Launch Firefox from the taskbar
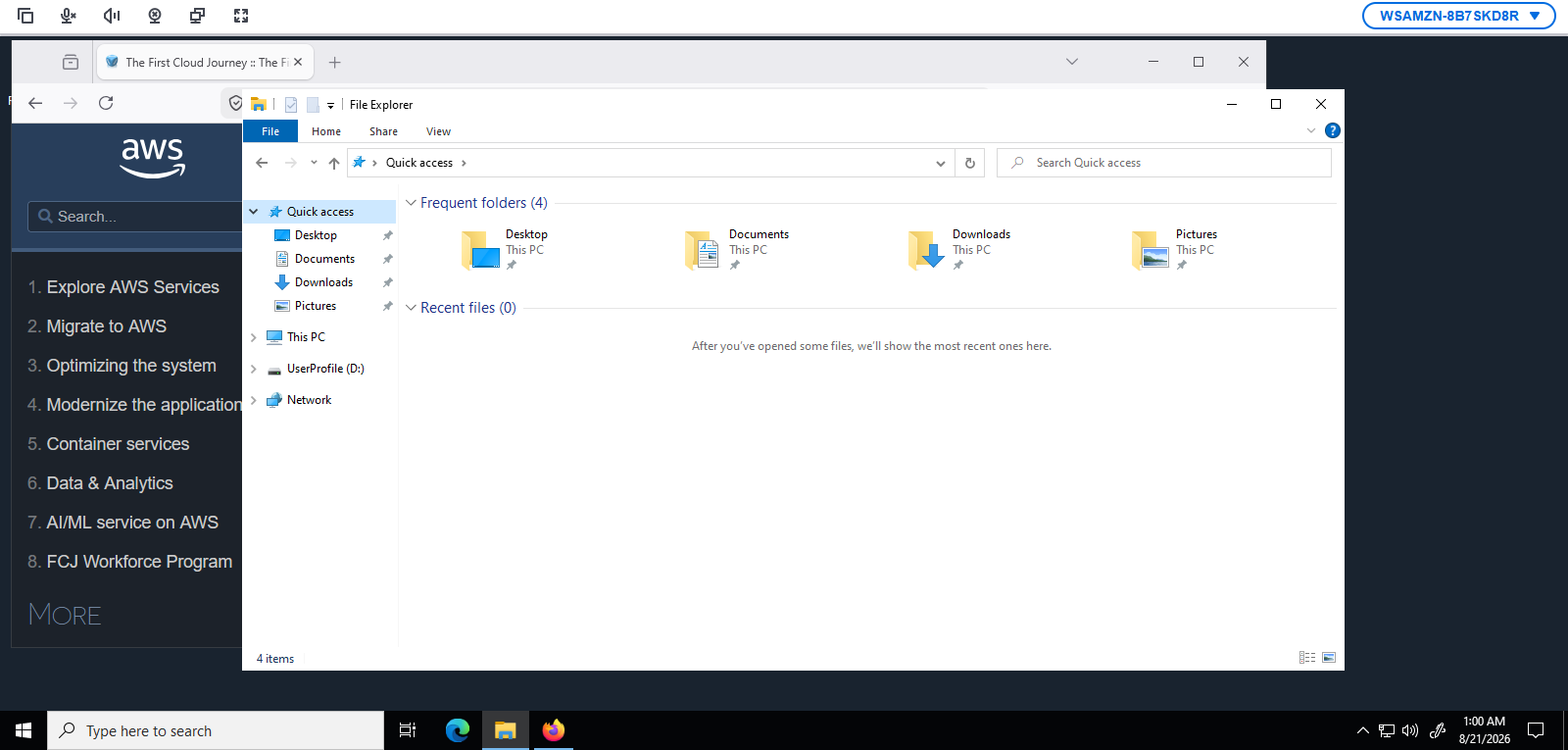 tap(554, 730)
